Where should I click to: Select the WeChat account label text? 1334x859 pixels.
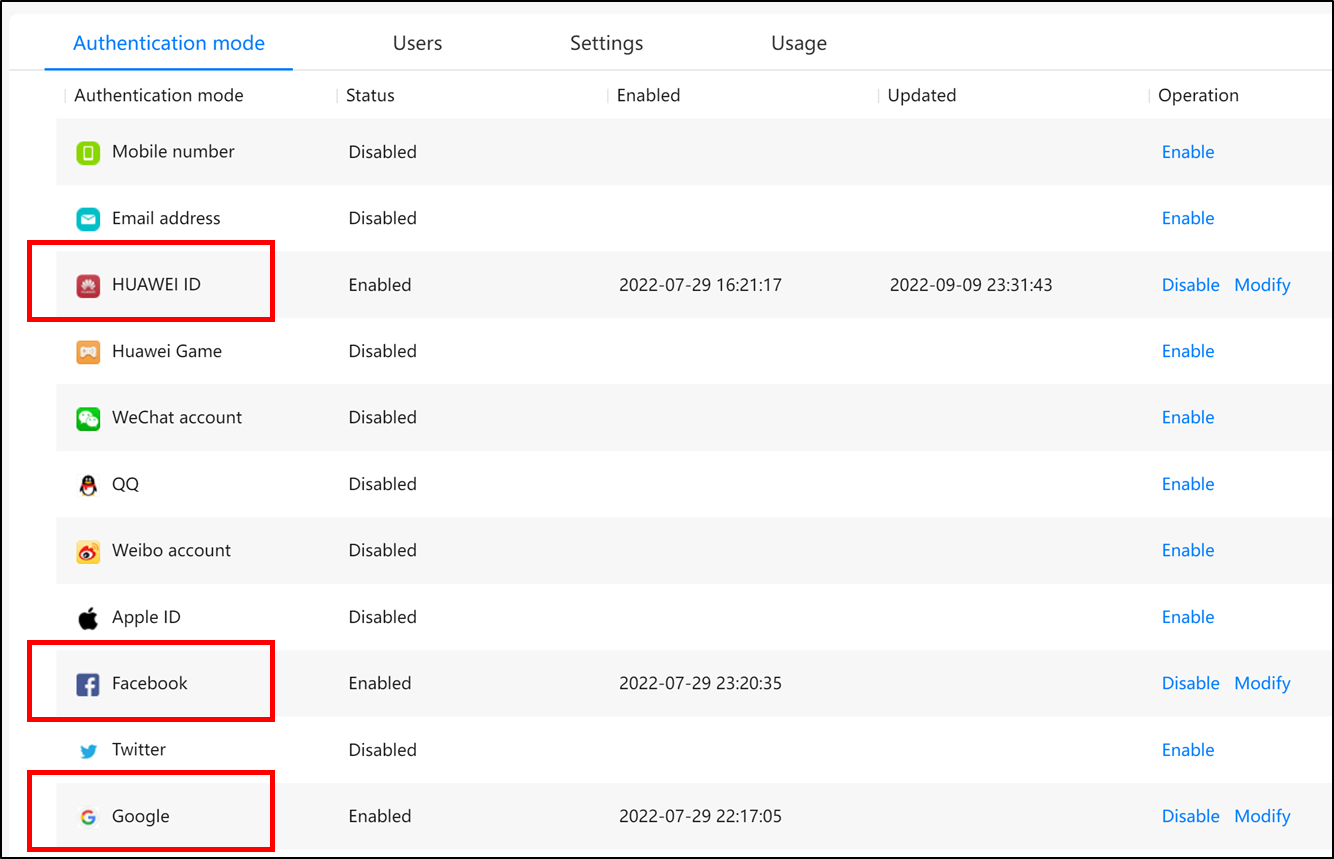[177, 417]
